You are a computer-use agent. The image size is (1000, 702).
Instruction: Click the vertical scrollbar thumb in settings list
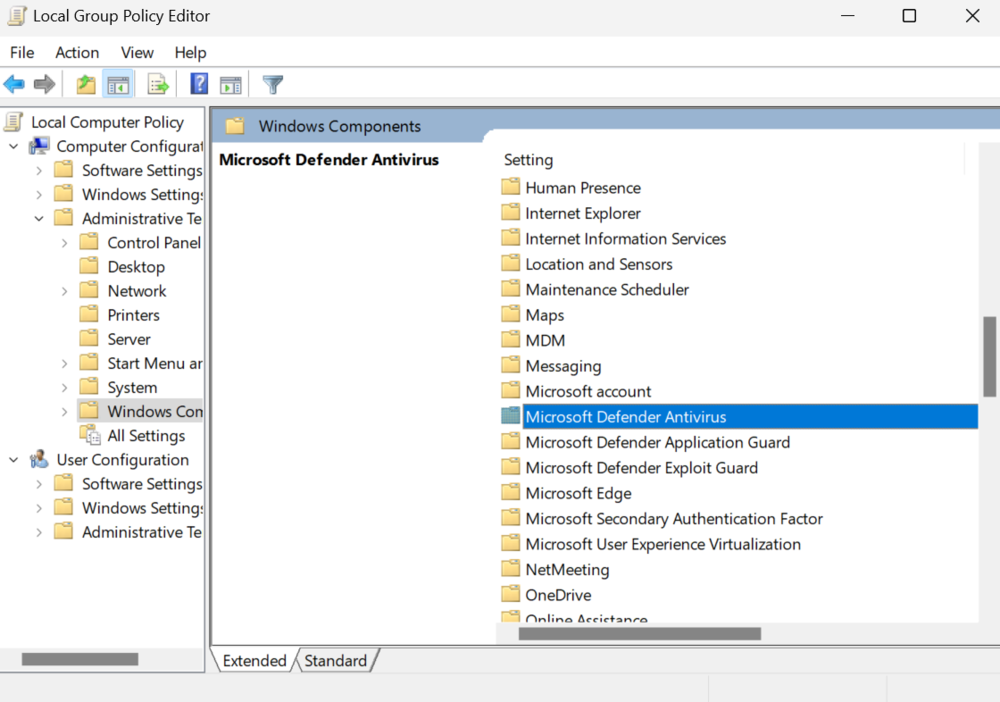click(x=989, y=356)
